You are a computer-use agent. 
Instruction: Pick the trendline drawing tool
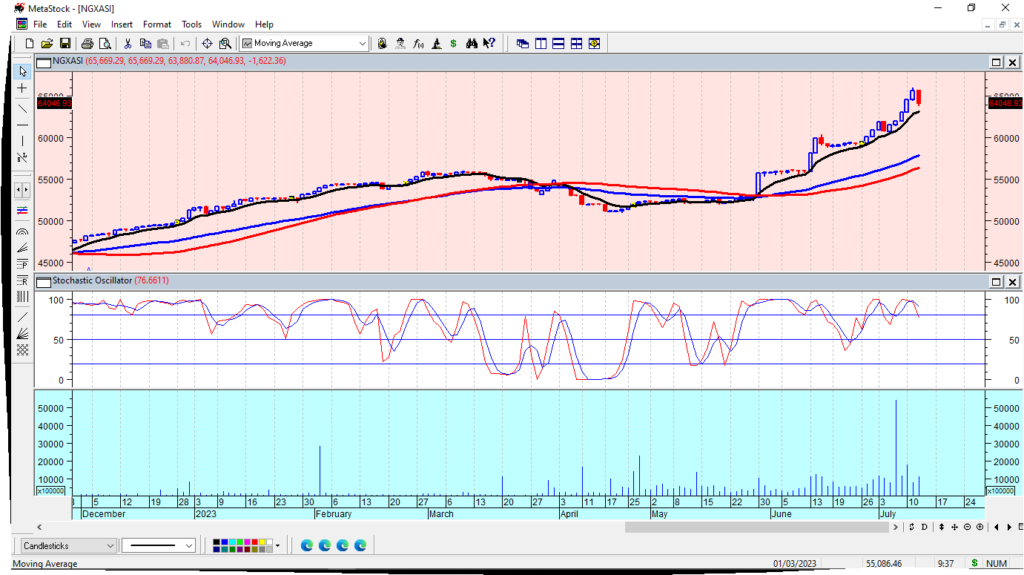(x=22, y=107)
